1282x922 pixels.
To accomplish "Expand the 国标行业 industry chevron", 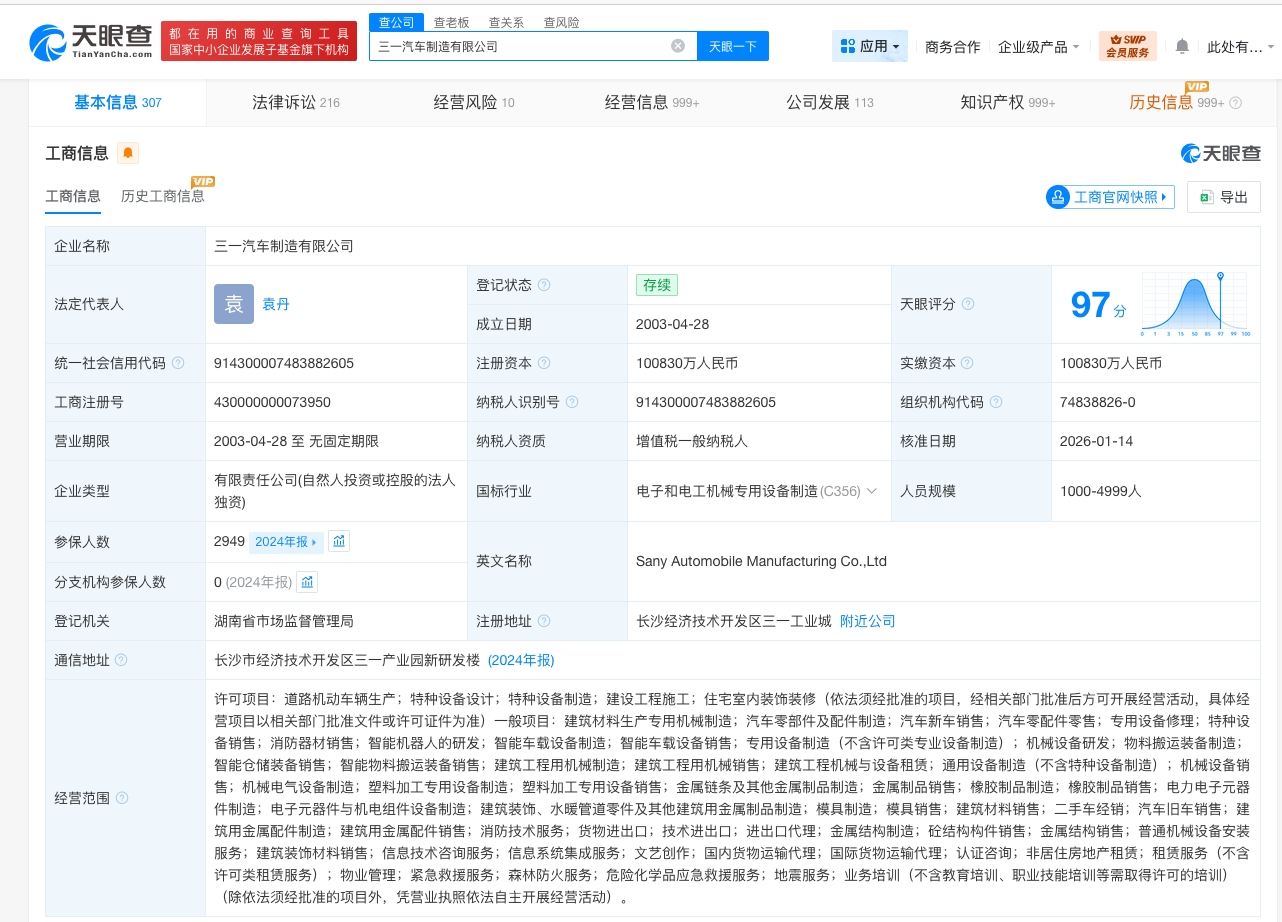I will 871,491.
